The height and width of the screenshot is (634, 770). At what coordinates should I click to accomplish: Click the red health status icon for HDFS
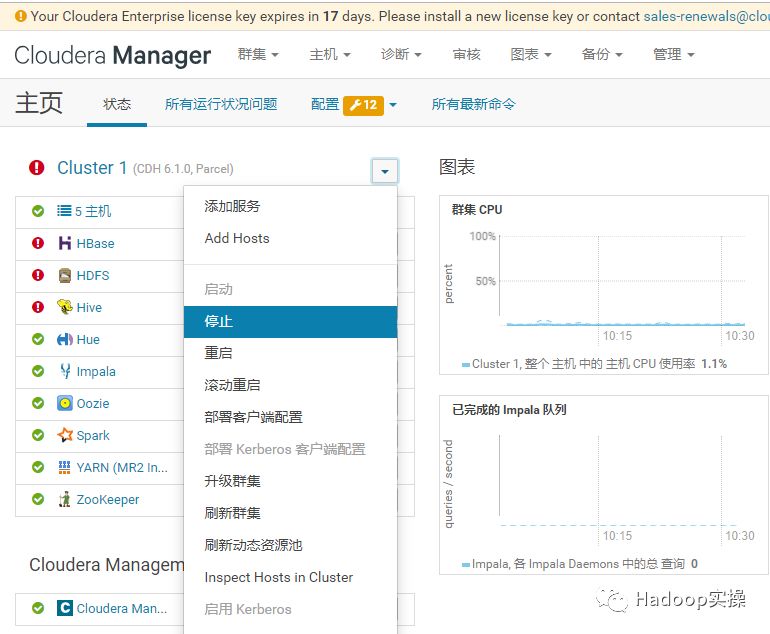coord(38,275)
